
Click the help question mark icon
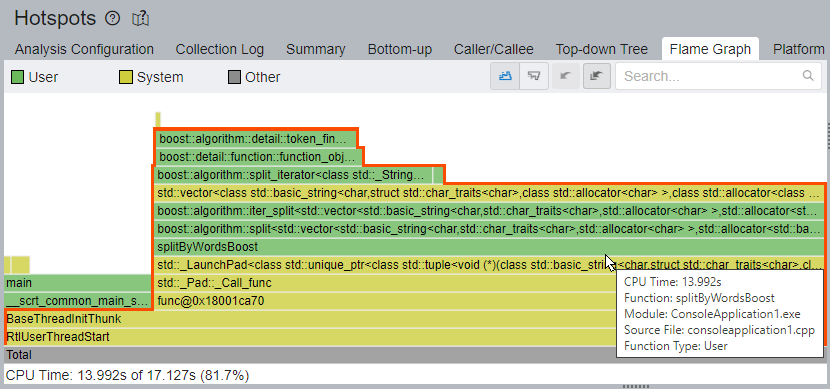[112, 19]
